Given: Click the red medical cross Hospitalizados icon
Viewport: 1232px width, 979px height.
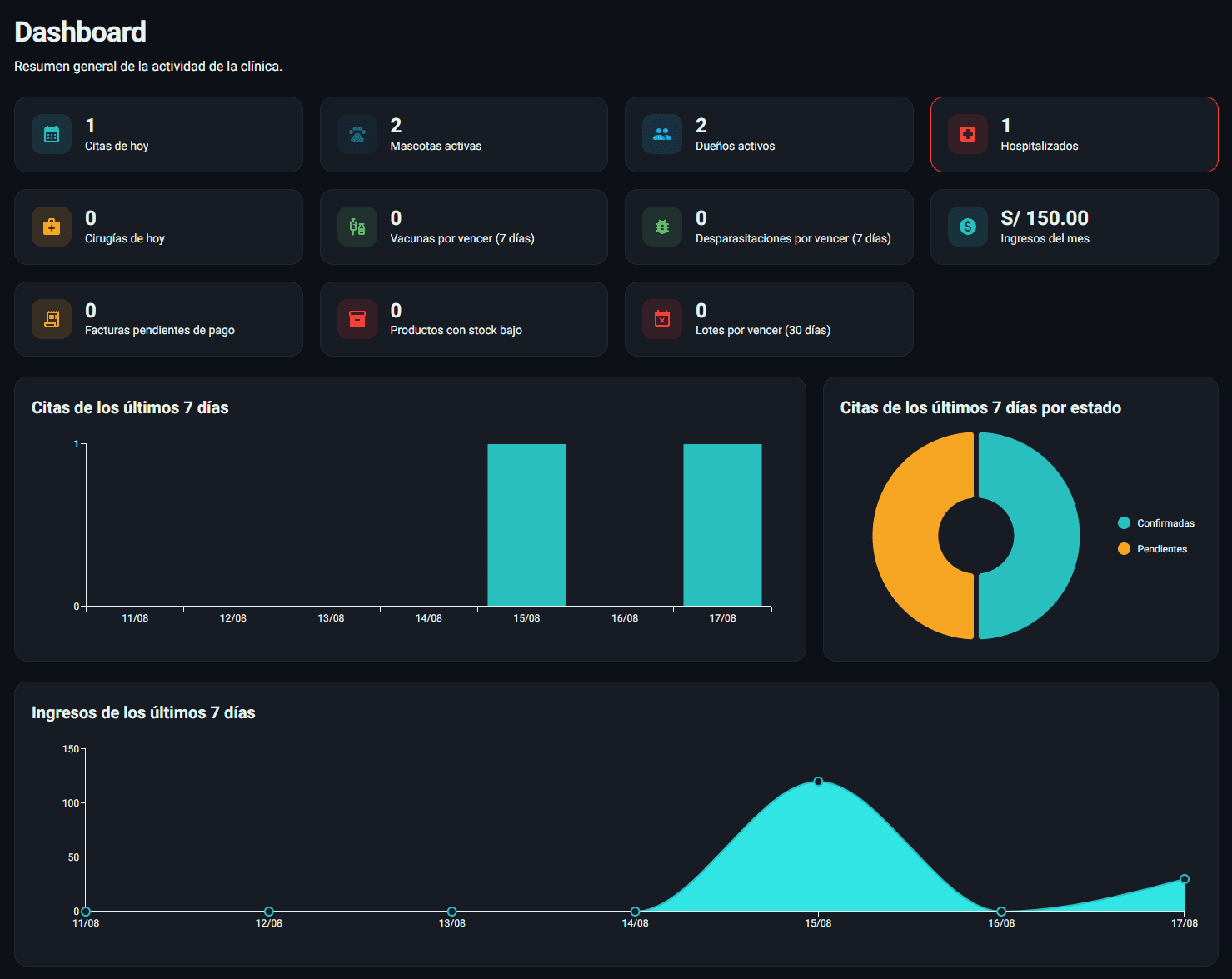Looking at the screenshot, I should [x=968, y=135].
